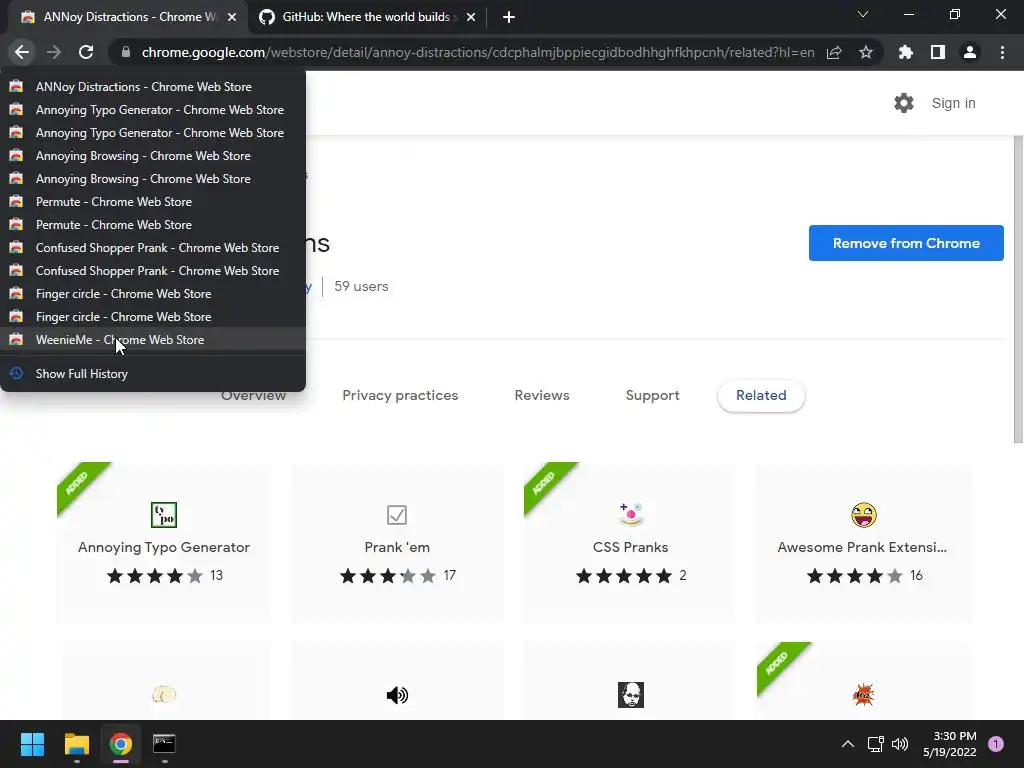The height and width of the screenshot is (768, 1024).
Task: Reload the current page
Action: (x=86, y=52)
